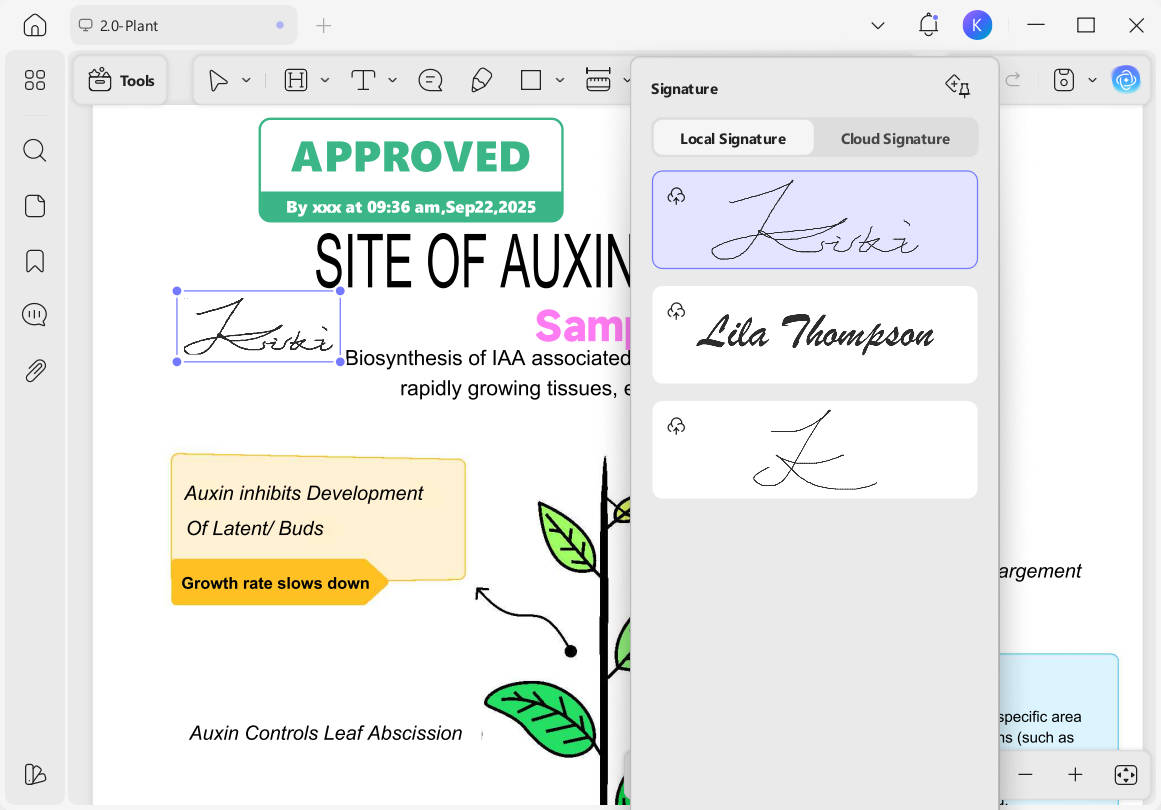Viewport: 1161px width, 810px height.
Task: Open the comment annotation tool
Action: (429, 80)
